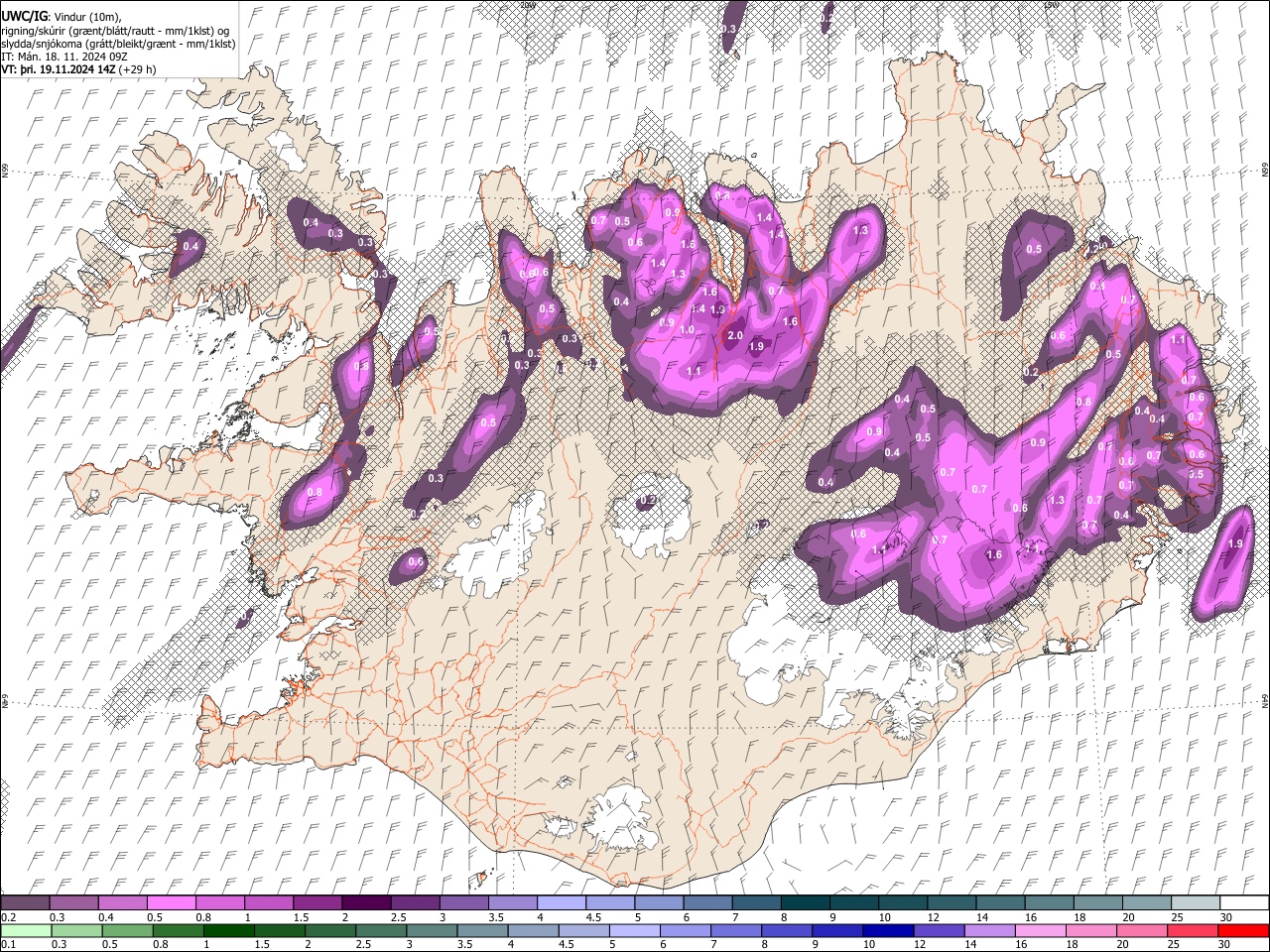Click the 'UWC/IG: Vindur (10m)' title text

pyautogui.click(x=62, y=16)
